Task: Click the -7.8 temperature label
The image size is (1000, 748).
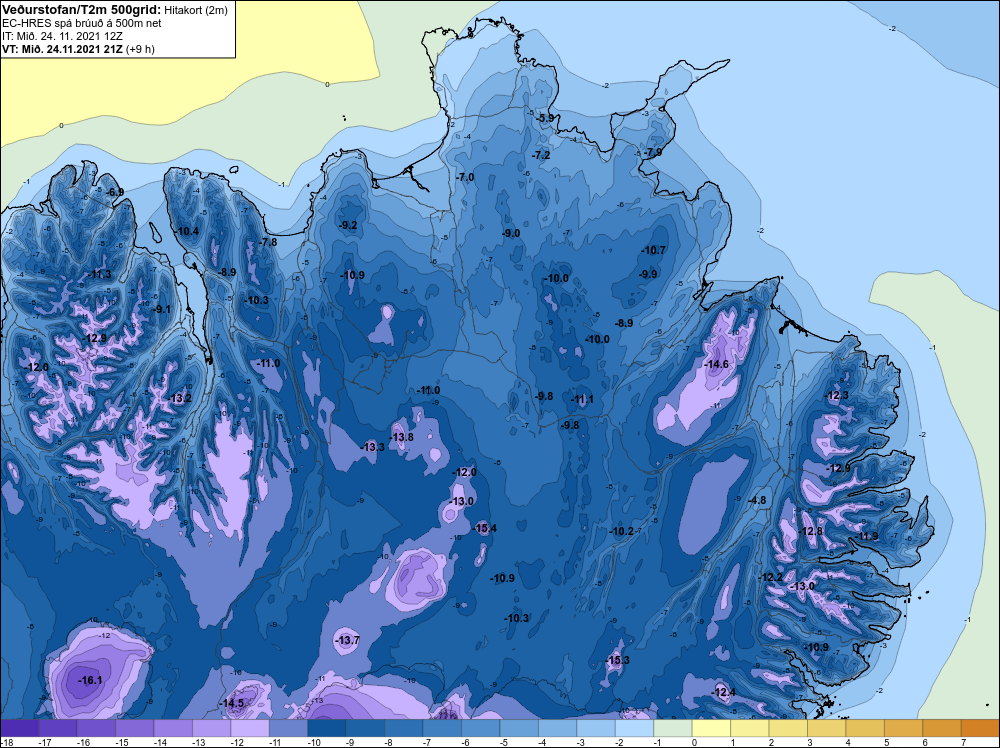Action: click(x=268, y=242)
